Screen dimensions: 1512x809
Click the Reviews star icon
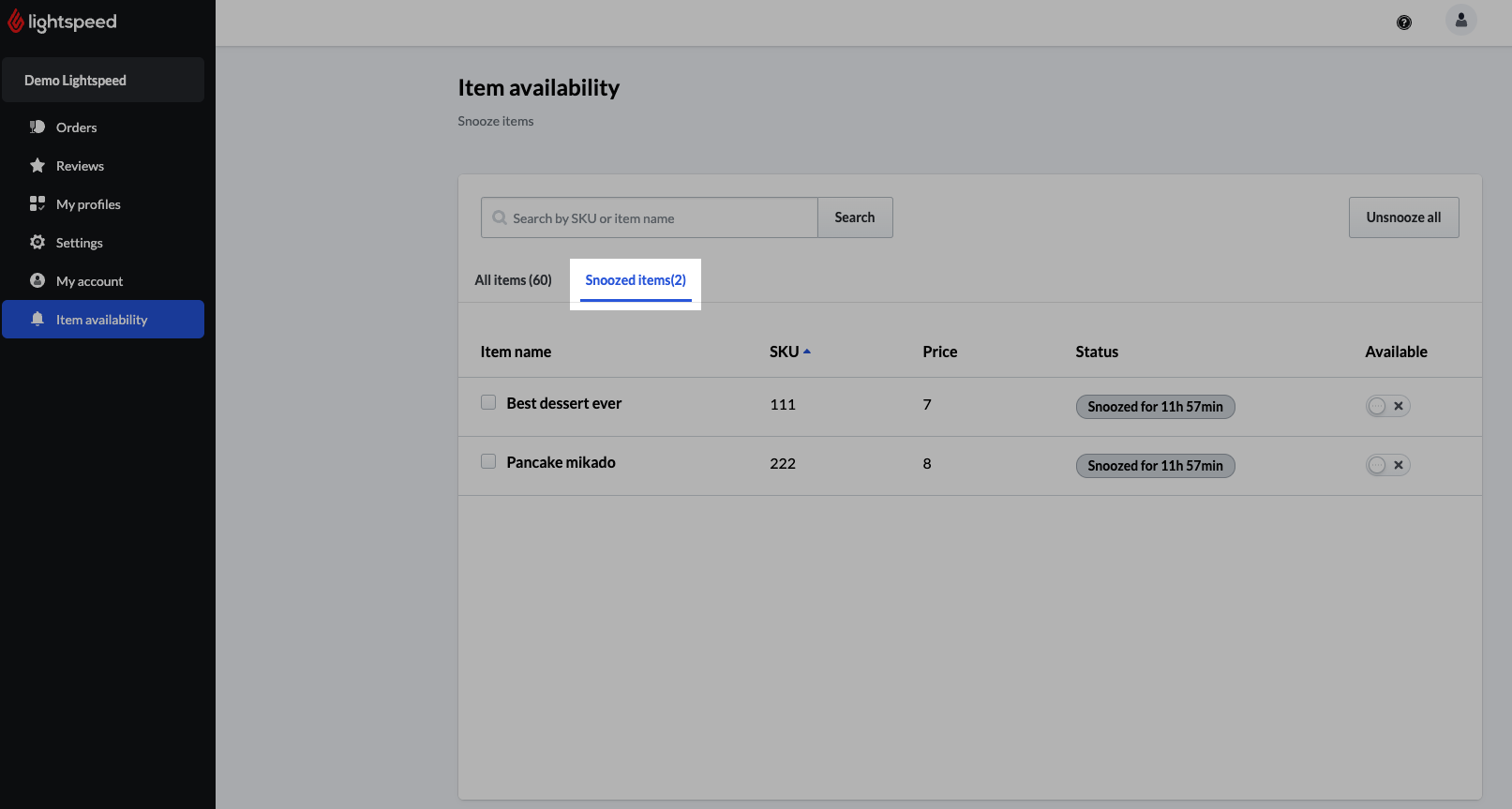[37, 166]
